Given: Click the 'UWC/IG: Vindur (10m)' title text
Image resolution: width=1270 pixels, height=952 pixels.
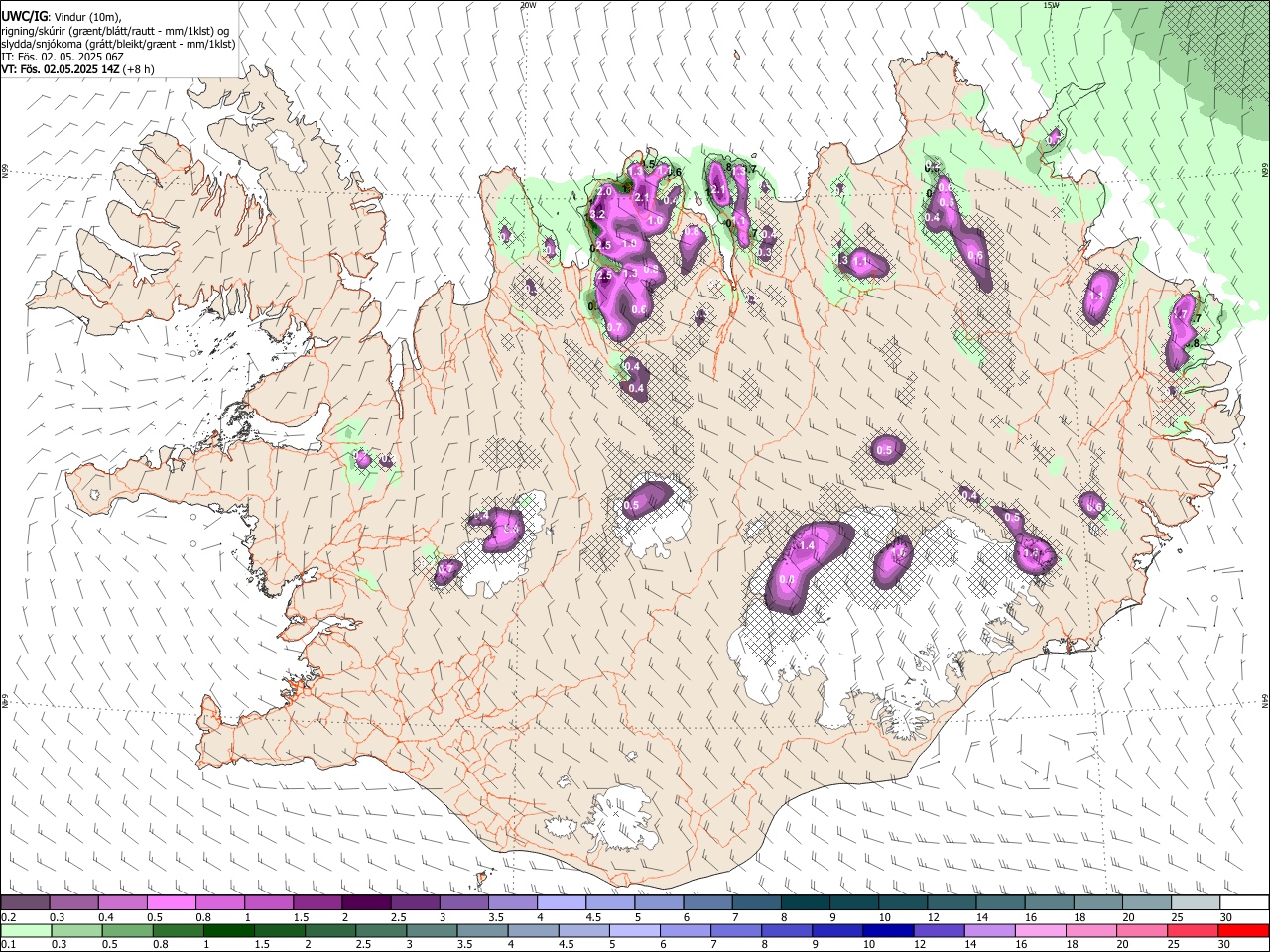Looking at the screenshot, I should point(61,18).
